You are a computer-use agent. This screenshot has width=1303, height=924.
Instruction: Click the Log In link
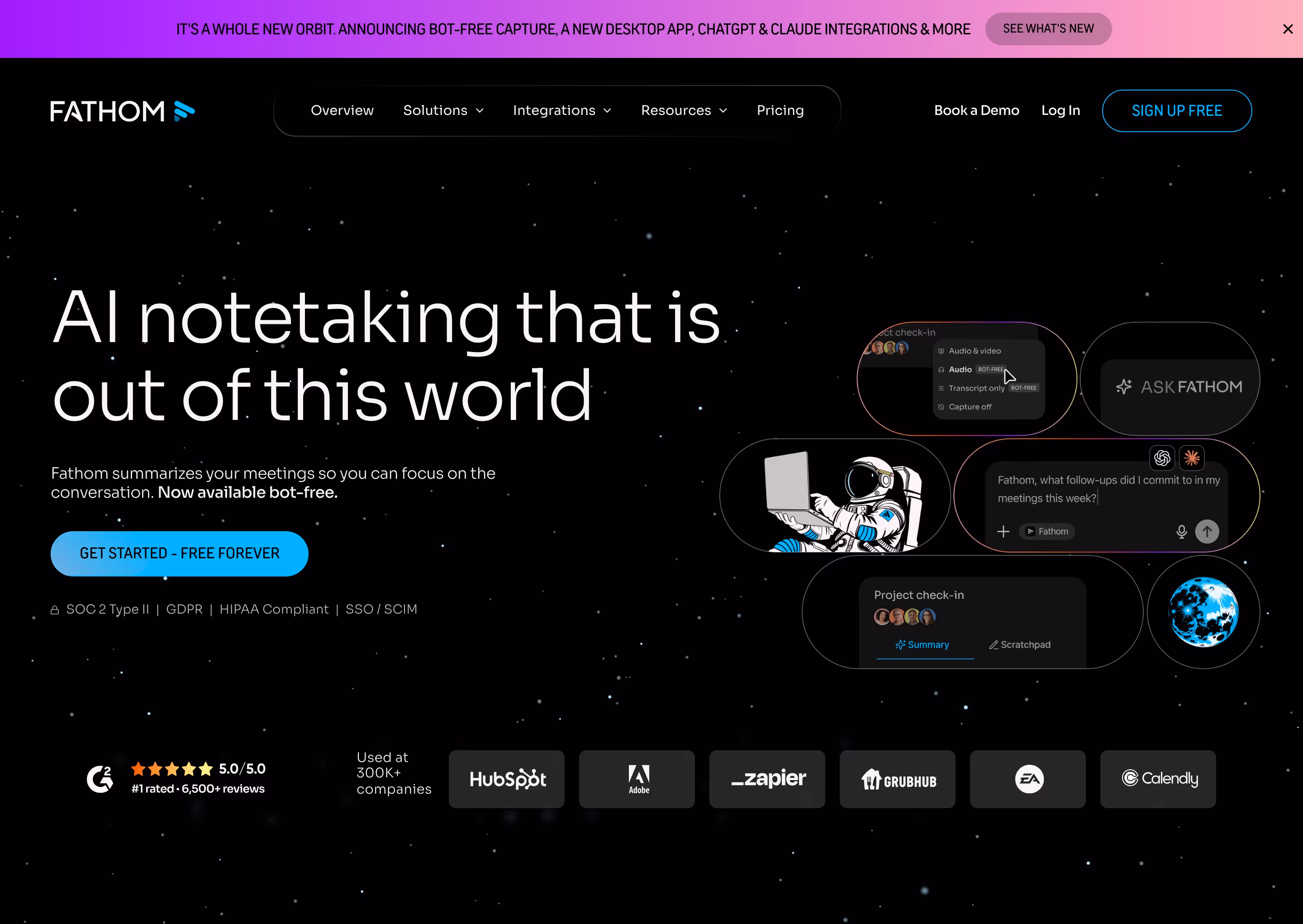1060,110
